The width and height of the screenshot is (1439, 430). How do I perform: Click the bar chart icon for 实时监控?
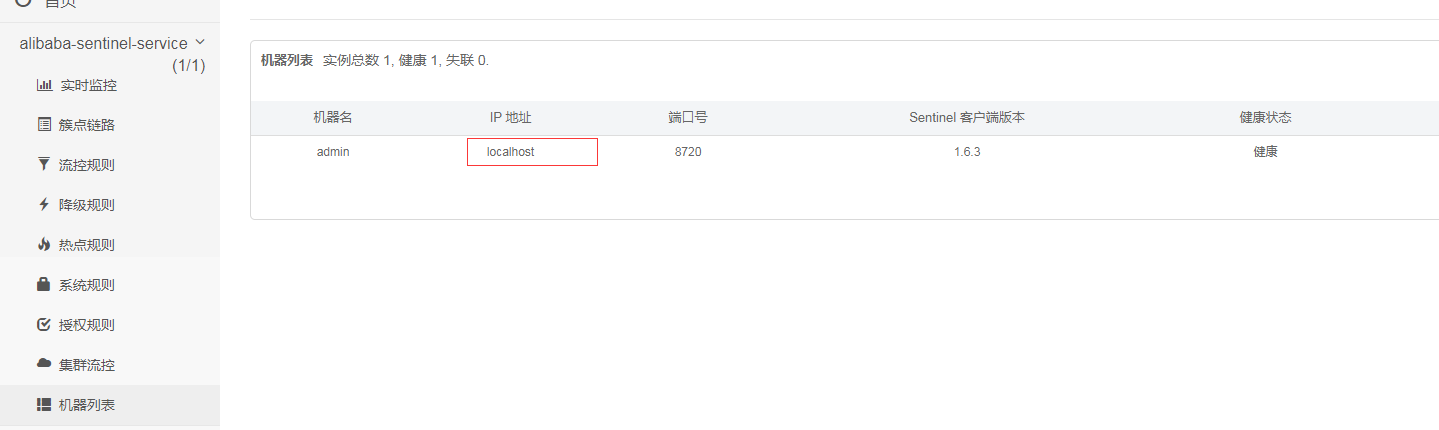pos(44,85)
